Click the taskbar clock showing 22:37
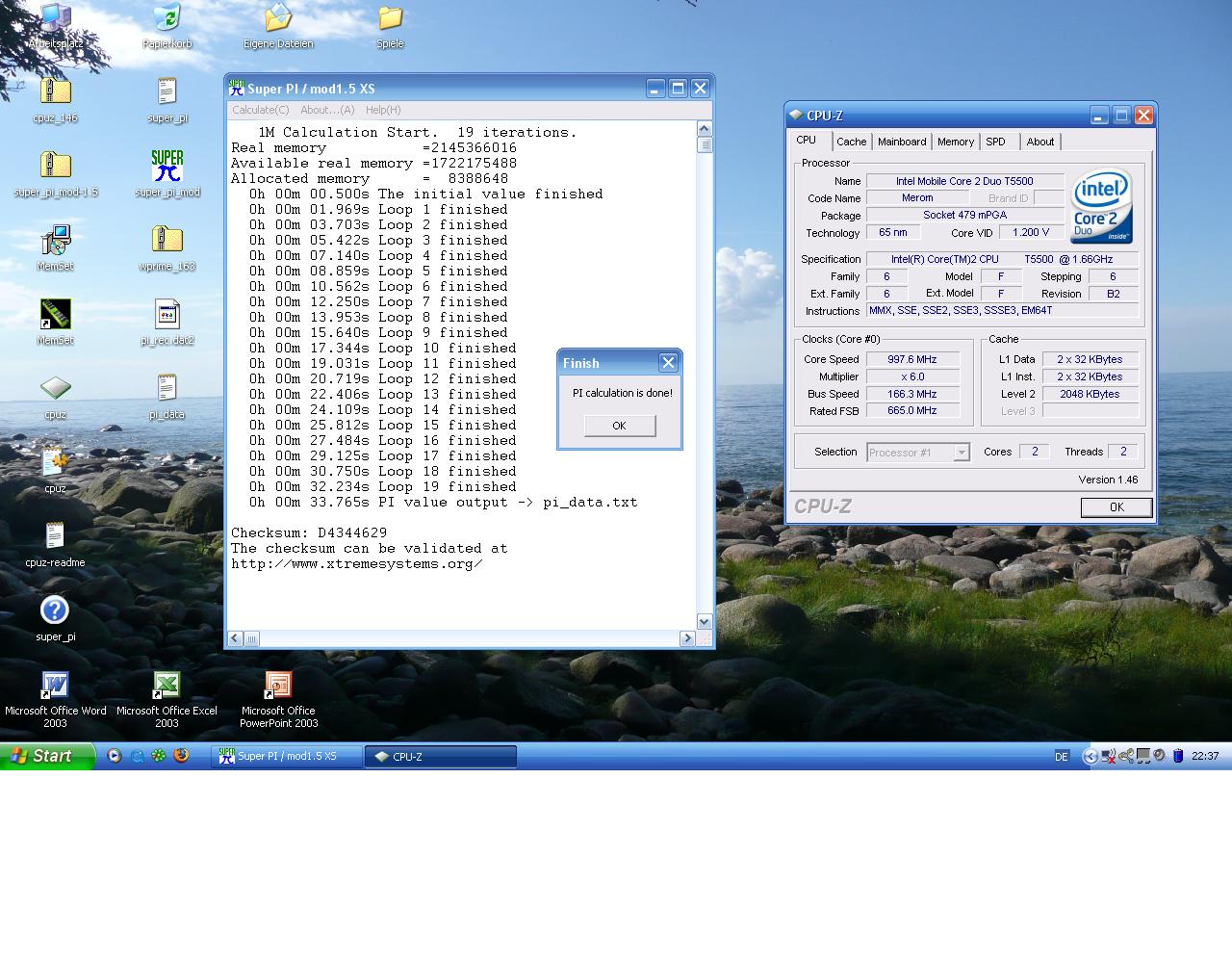The width and height of the screenshot is (1232, 960). (1205, 757)
